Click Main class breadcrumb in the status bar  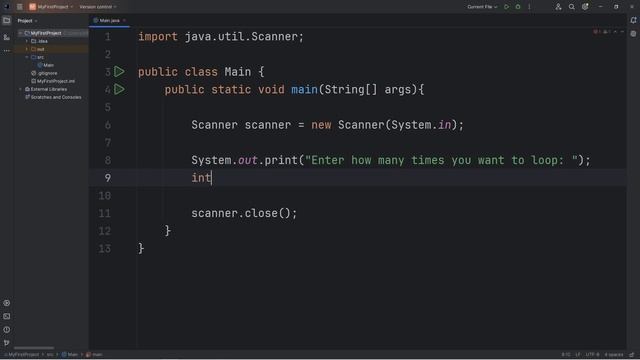point(70,355)
